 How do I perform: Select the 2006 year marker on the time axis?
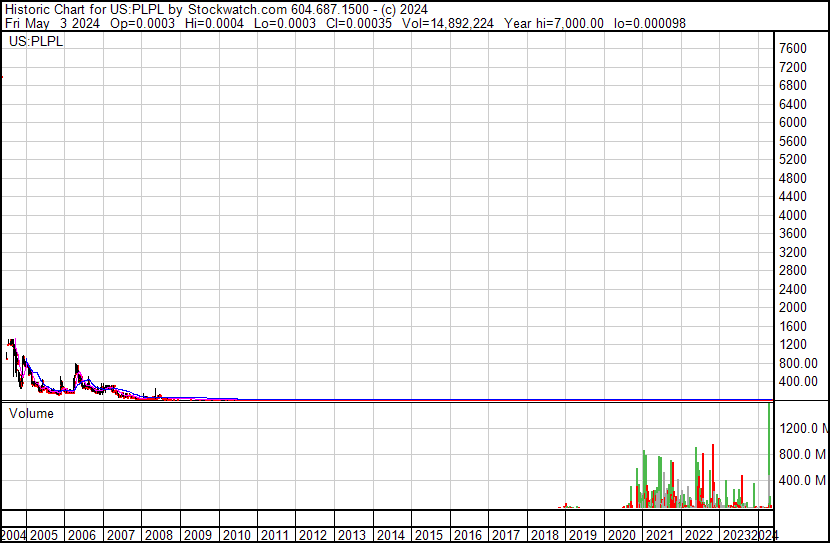[82, 535]
